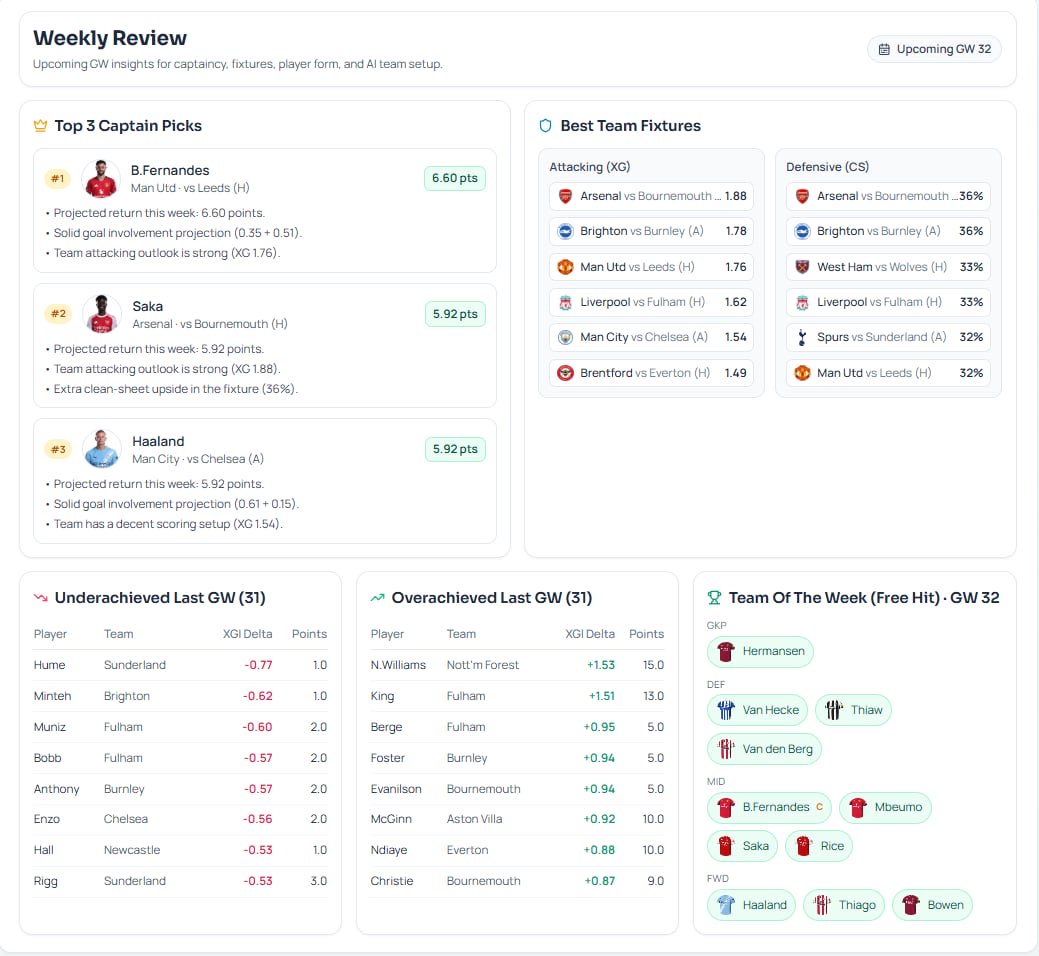Screen dimensions: 1039x956
Task: Click the Weekly Review heading
Action: tap(110, 38)
